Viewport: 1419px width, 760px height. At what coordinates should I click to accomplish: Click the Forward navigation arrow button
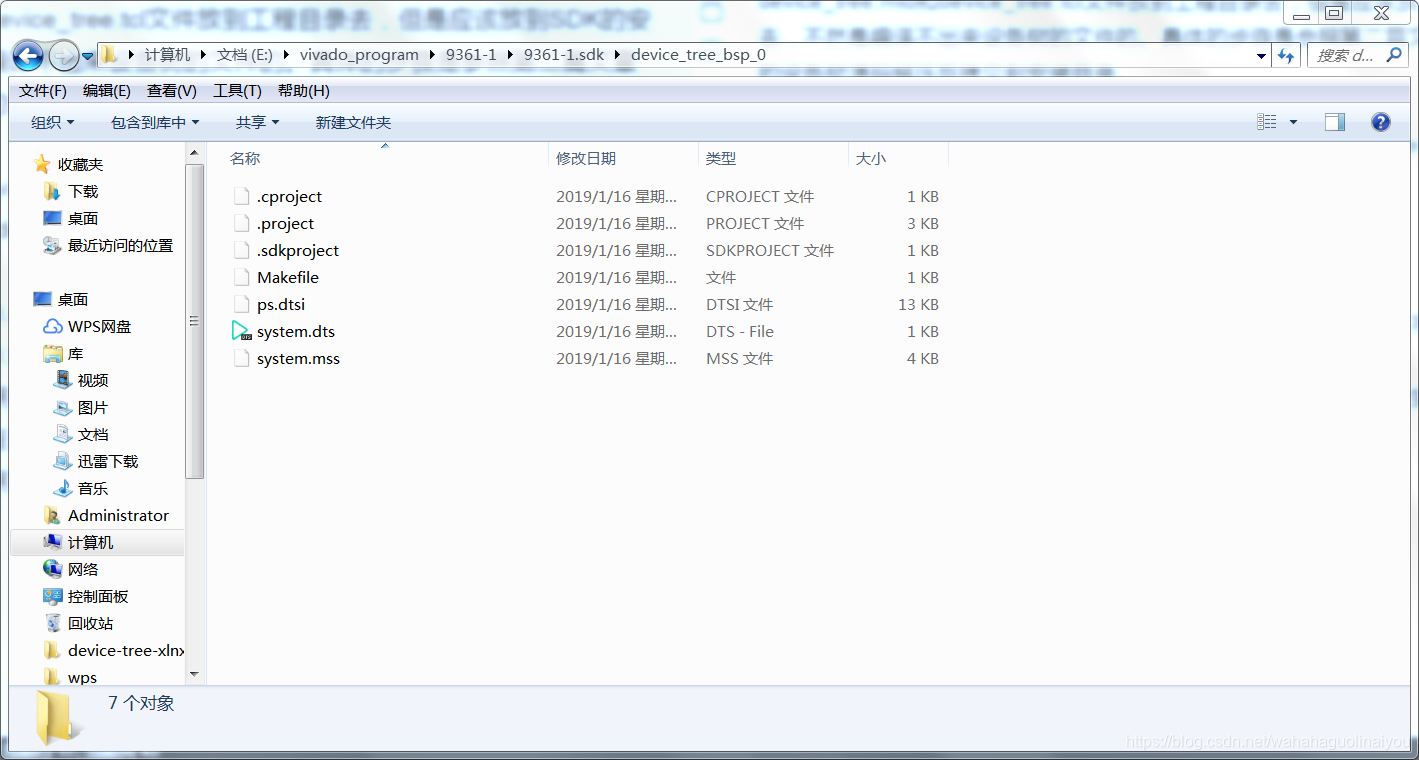[x=63, y=55]
